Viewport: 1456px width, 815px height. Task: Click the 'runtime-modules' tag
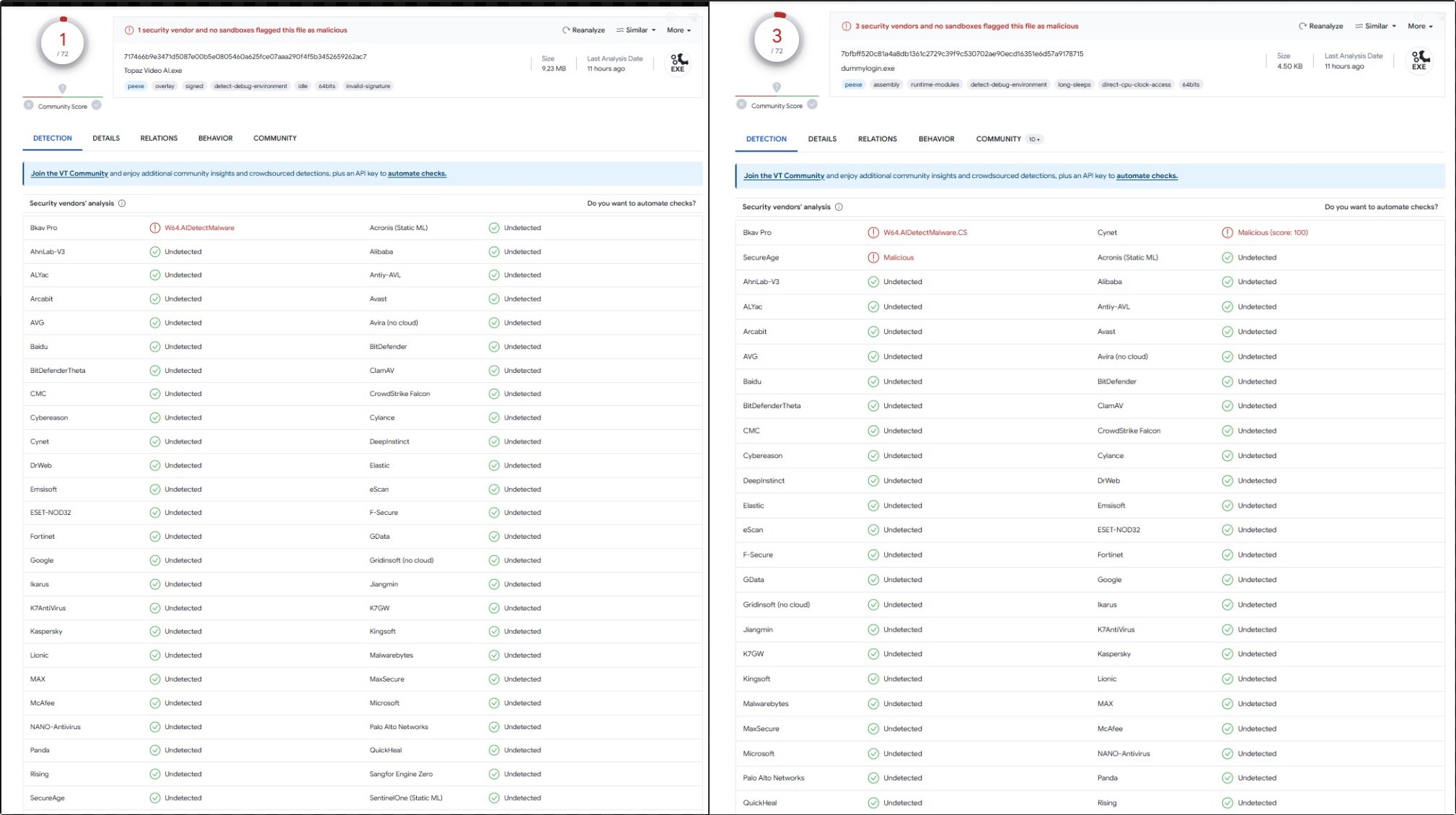935,84
